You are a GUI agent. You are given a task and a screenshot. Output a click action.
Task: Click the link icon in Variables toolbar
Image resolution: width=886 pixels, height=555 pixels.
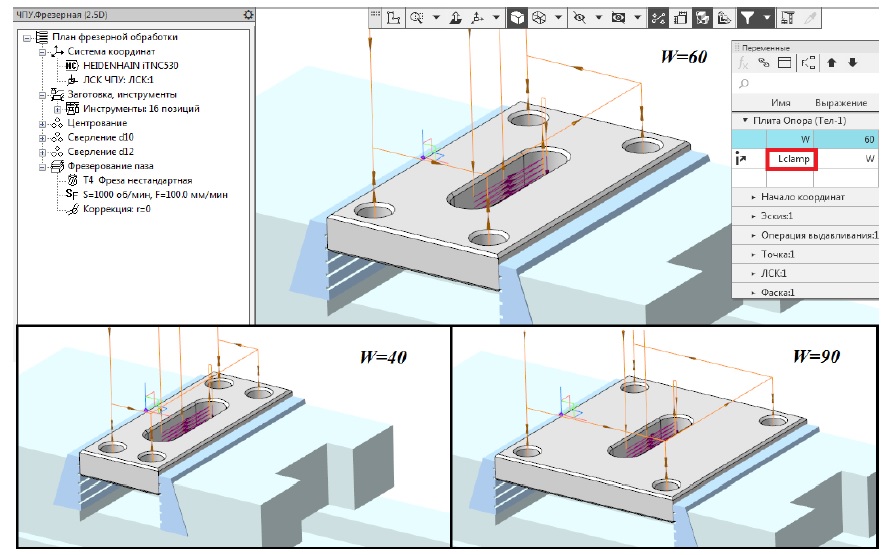(764, 63)
